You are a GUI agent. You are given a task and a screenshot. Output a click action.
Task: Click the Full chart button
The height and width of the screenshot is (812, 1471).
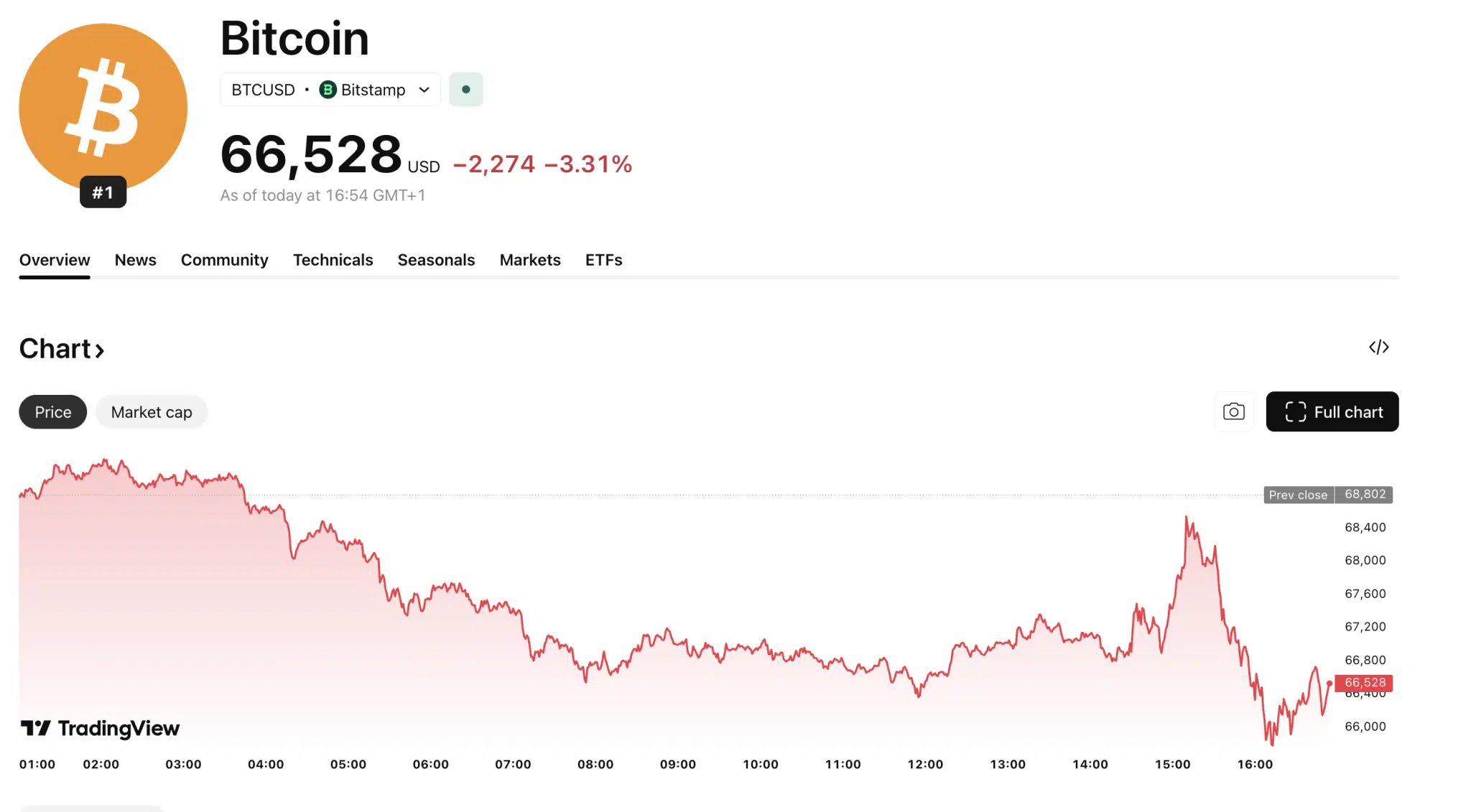[x=1332, y=411]
